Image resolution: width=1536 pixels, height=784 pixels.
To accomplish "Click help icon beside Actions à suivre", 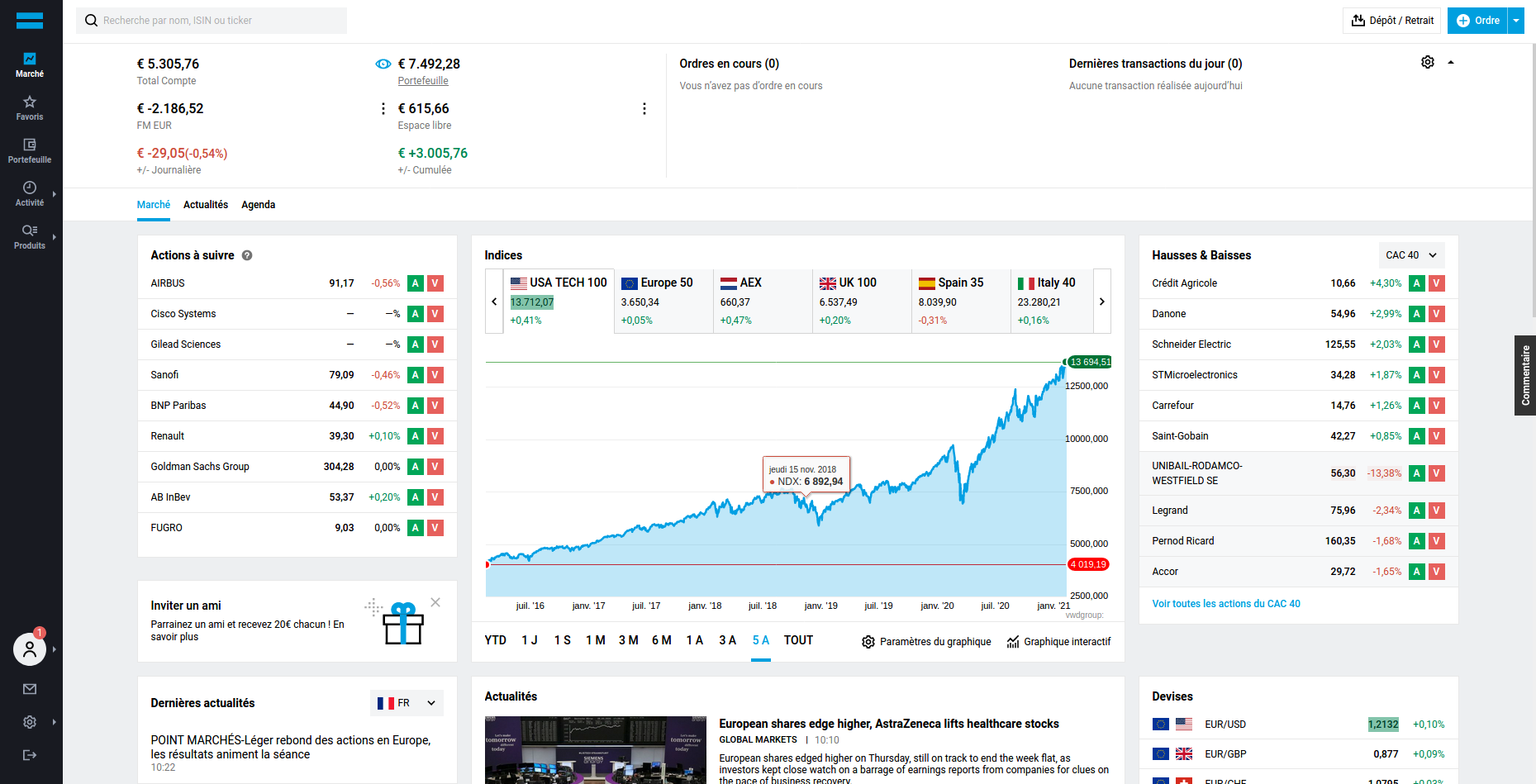I will coord(247,256).
